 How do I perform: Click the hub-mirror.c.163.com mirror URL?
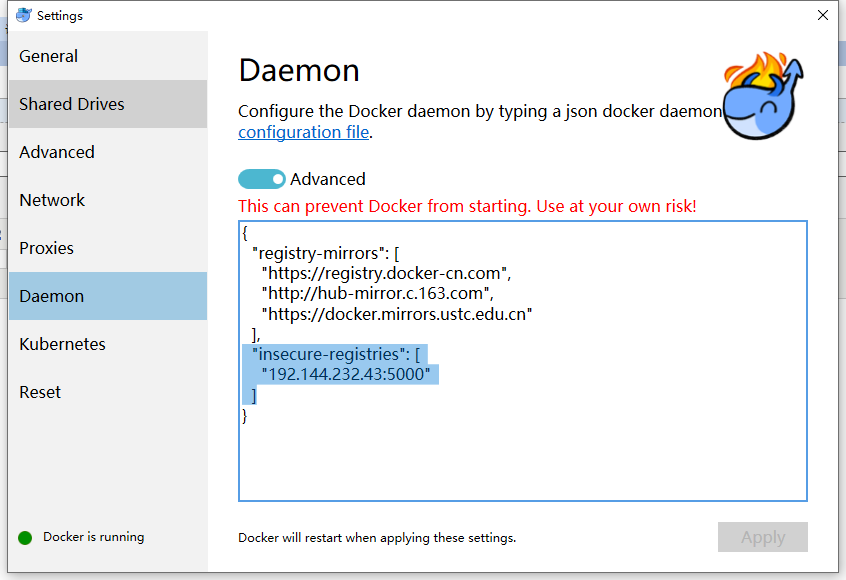coord(378,294)
